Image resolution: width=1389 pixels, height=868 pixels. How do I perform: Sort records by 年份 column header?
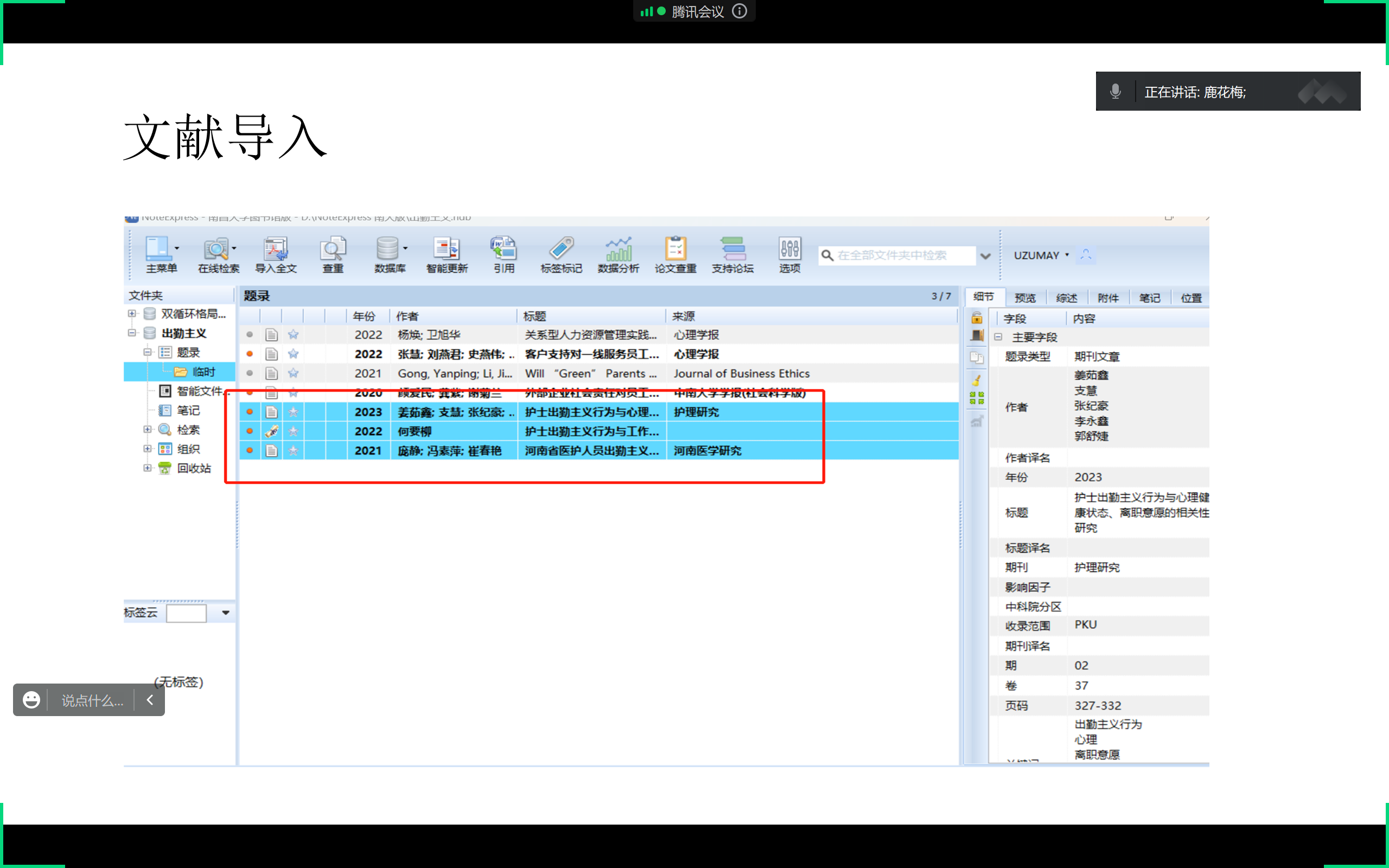[x=368, y=316]
